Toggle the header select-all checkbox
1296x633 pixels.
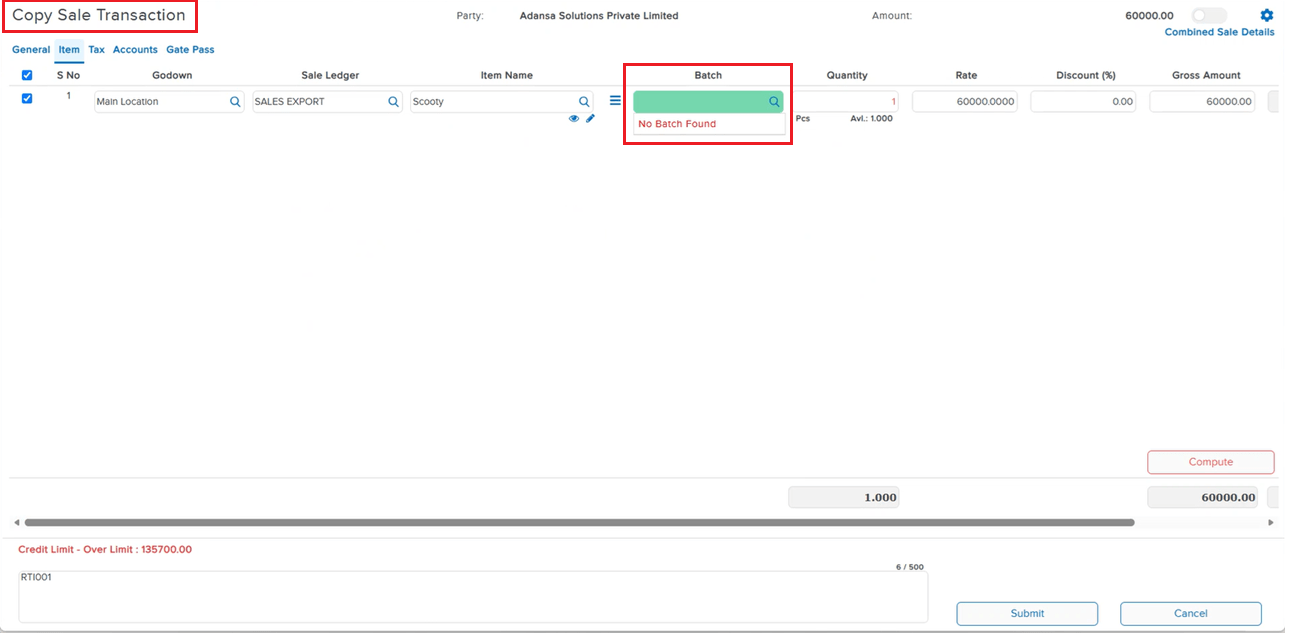27,75
